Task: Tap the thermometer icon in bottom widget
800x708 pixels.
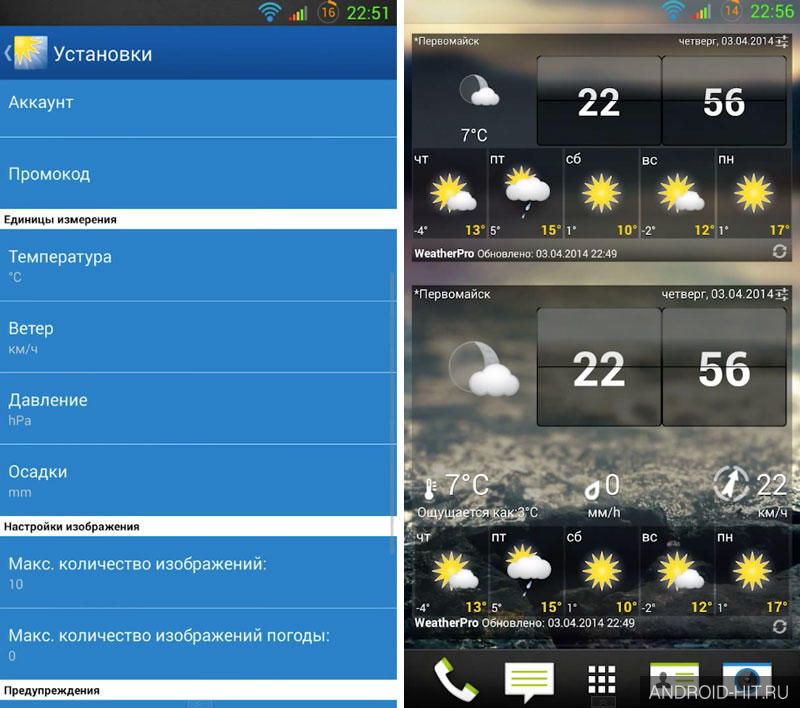Action: point(430,488)
